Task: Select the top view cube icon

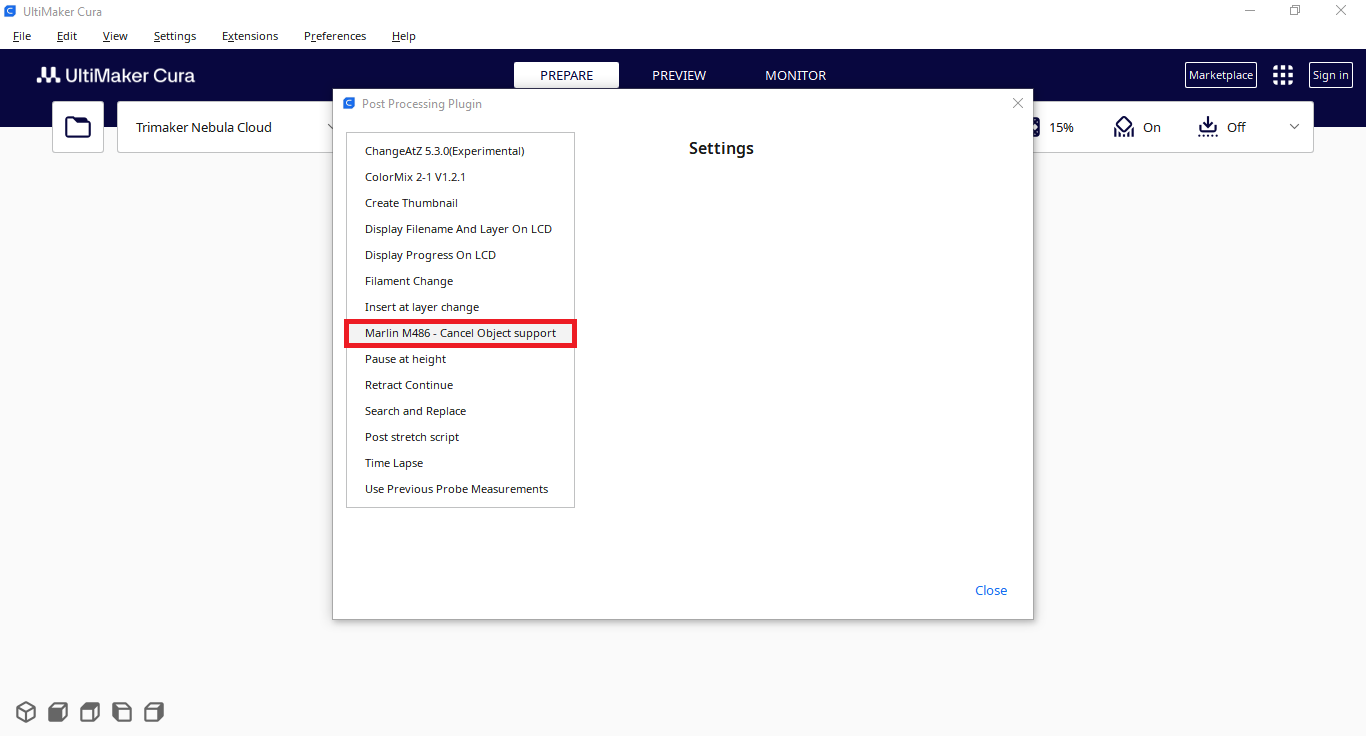Action: tap(90, 712)
